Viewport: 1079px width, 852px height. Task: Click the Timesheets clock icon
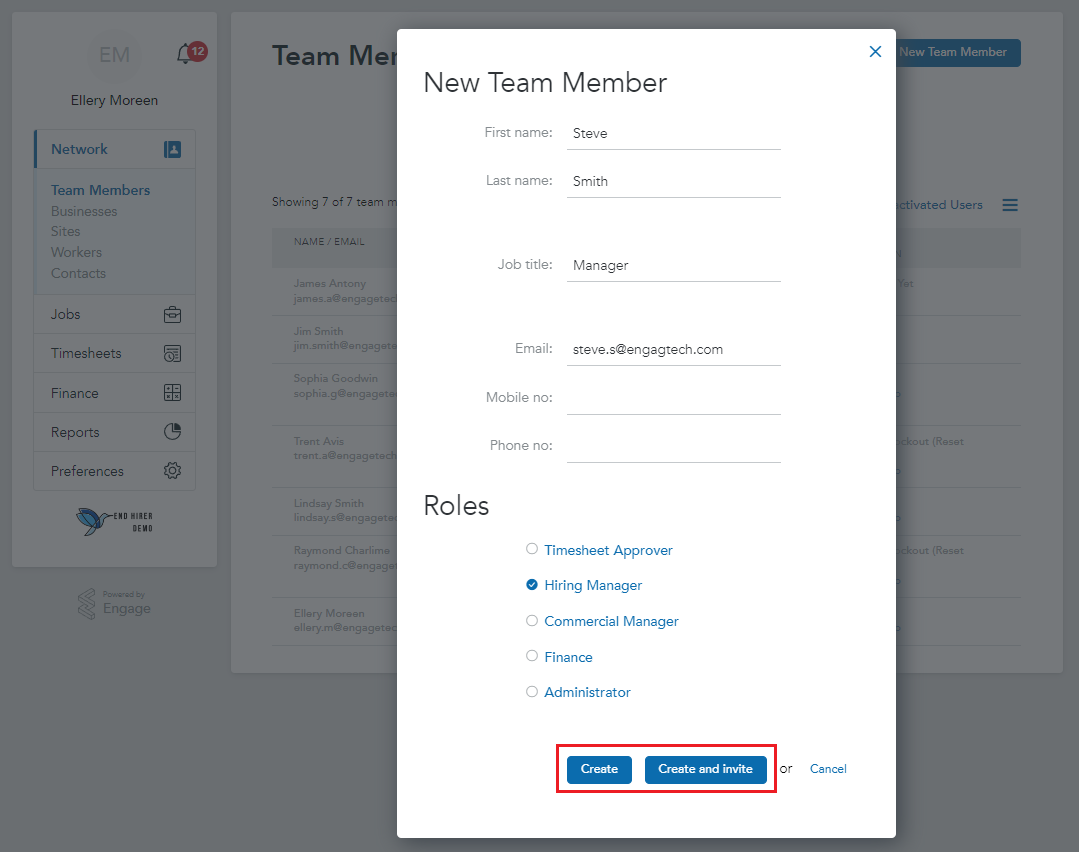(172, 353)
